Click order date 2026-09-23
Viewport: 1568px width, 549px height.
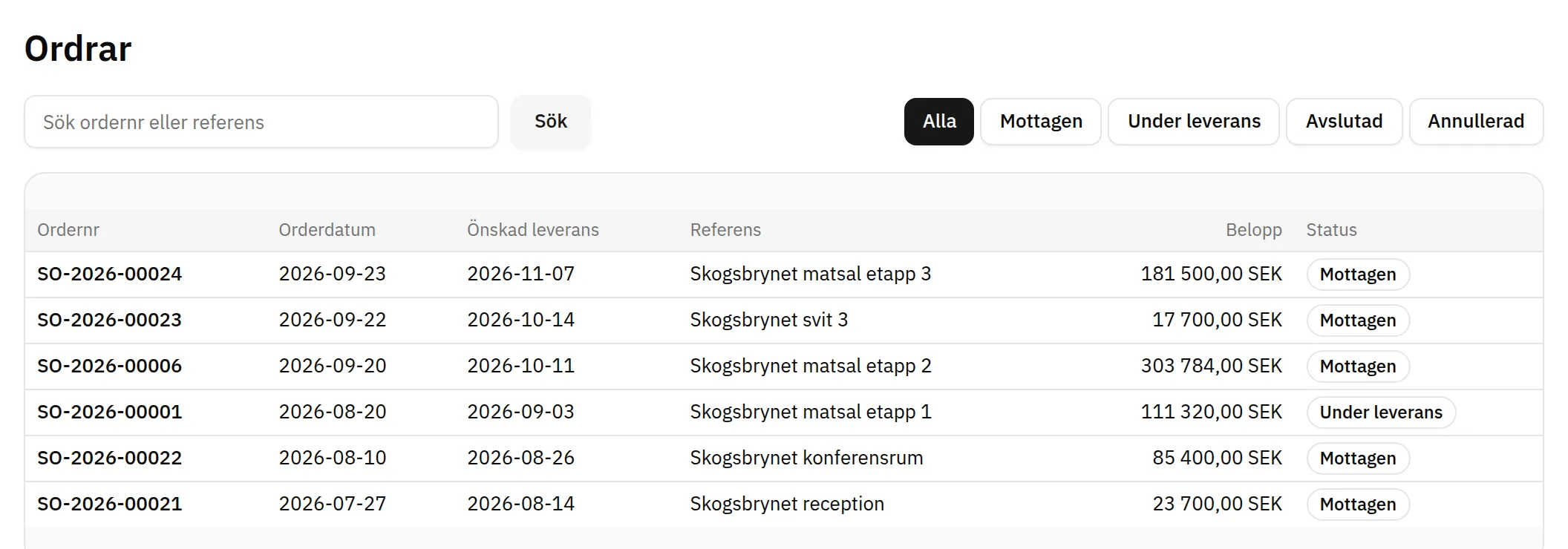[x=333, y=274]
